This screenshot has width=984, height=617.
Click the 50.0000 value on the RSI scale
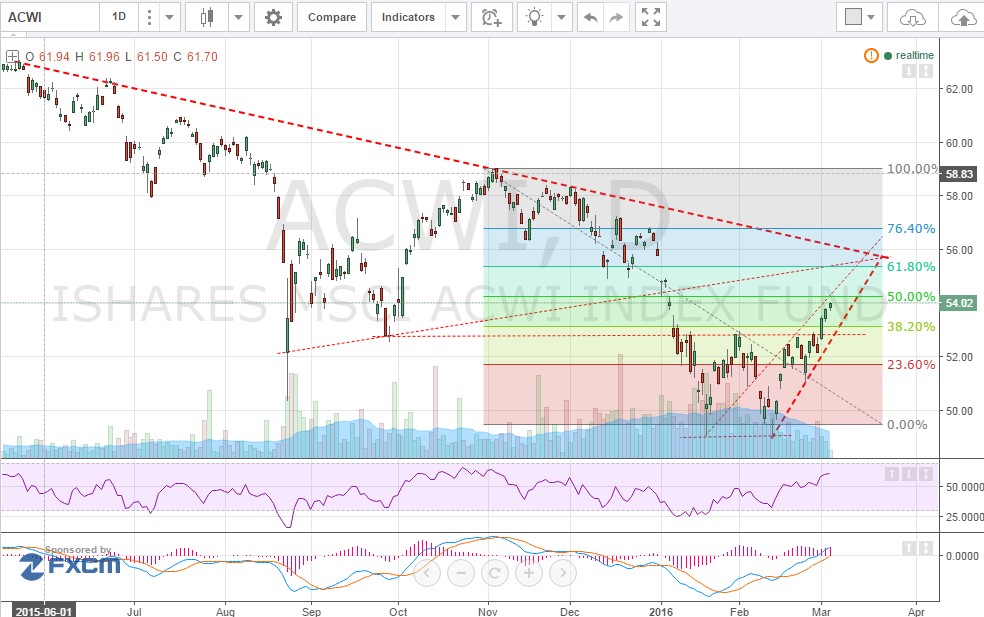point(965,486)
